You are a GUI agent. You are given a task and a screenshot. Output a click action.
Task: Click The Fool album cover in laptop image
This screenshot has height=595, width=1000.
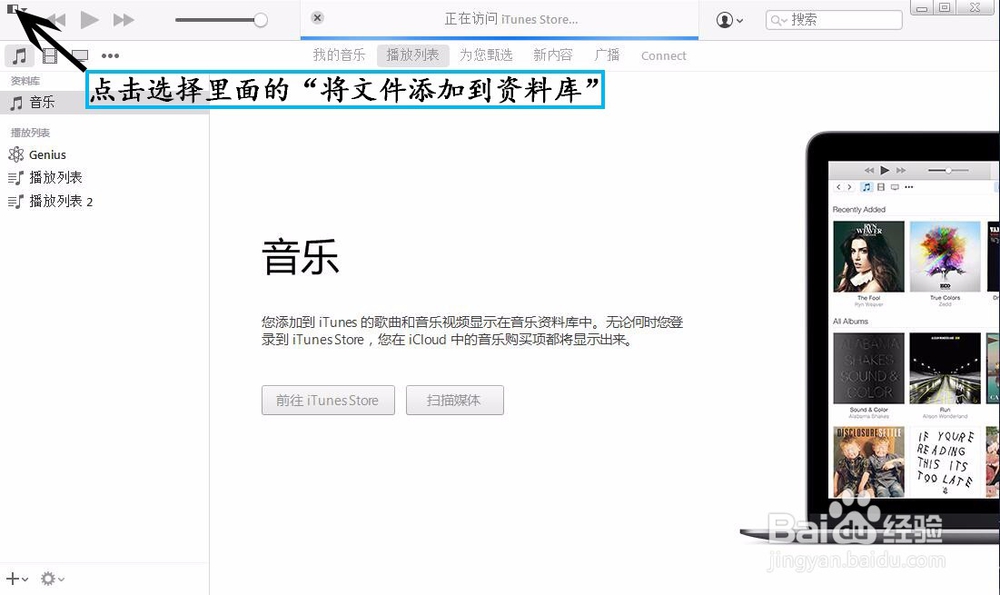[869, 256]
